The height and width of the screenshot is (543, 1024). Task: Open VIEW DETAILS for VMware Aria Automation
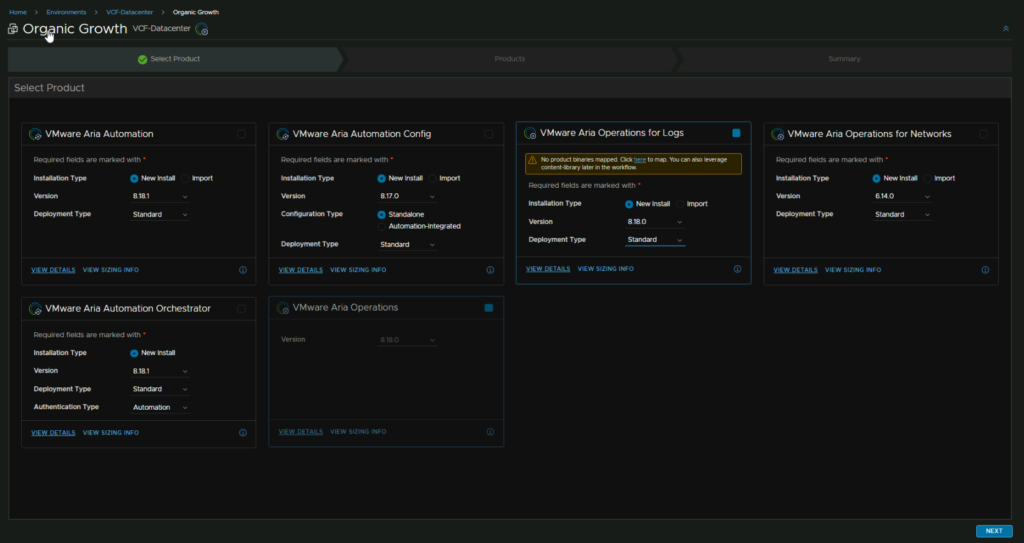53,270
